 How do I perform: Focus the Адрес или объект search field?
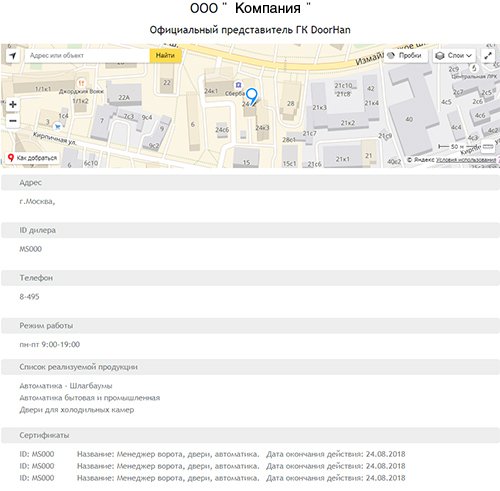tap(87, 56)
